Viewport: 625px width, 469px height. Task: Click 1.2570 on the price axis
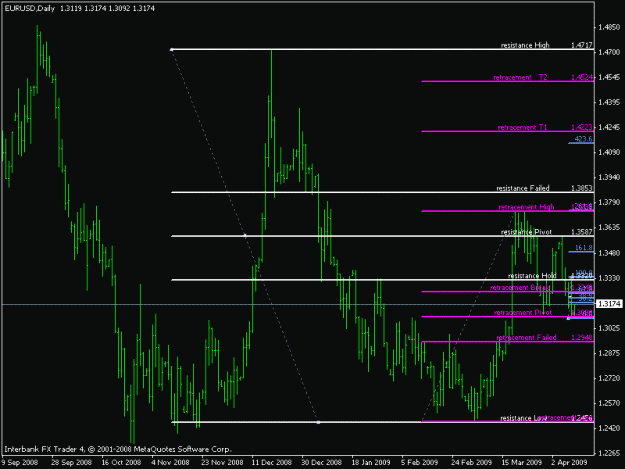tap(609, 403)
